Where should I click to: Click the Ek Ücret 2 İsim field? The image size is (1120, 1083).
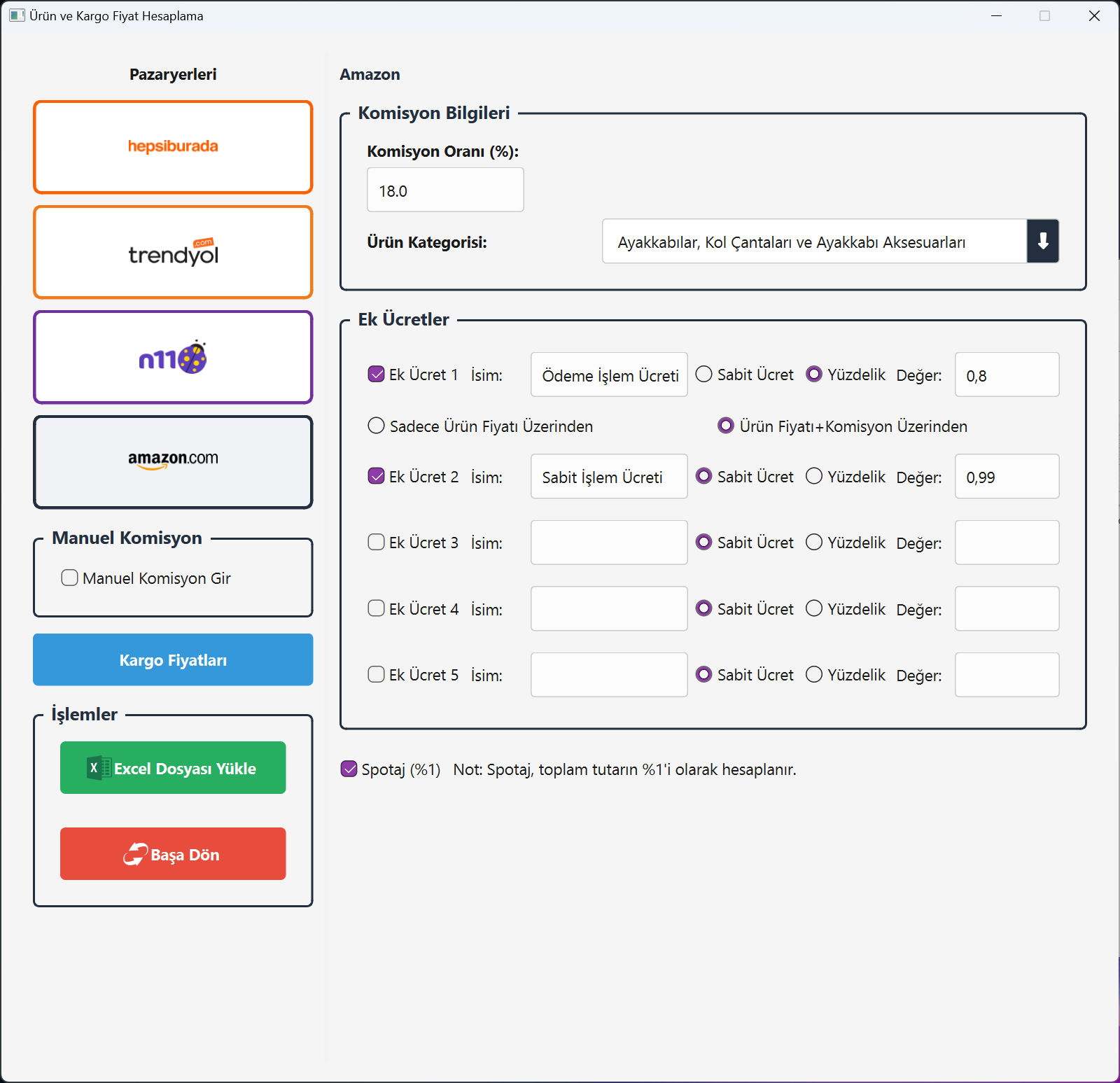click(609, 477)
